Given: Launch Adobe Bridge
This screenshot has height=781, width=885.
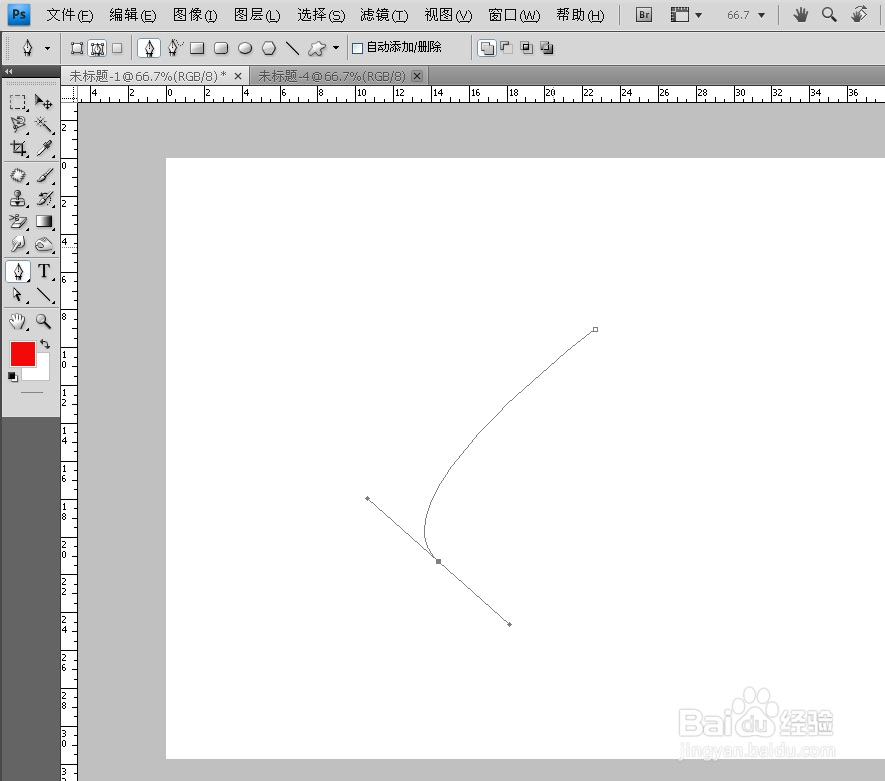Looking at the screenshot, I should pyautogui.click(x=643, y=15).
